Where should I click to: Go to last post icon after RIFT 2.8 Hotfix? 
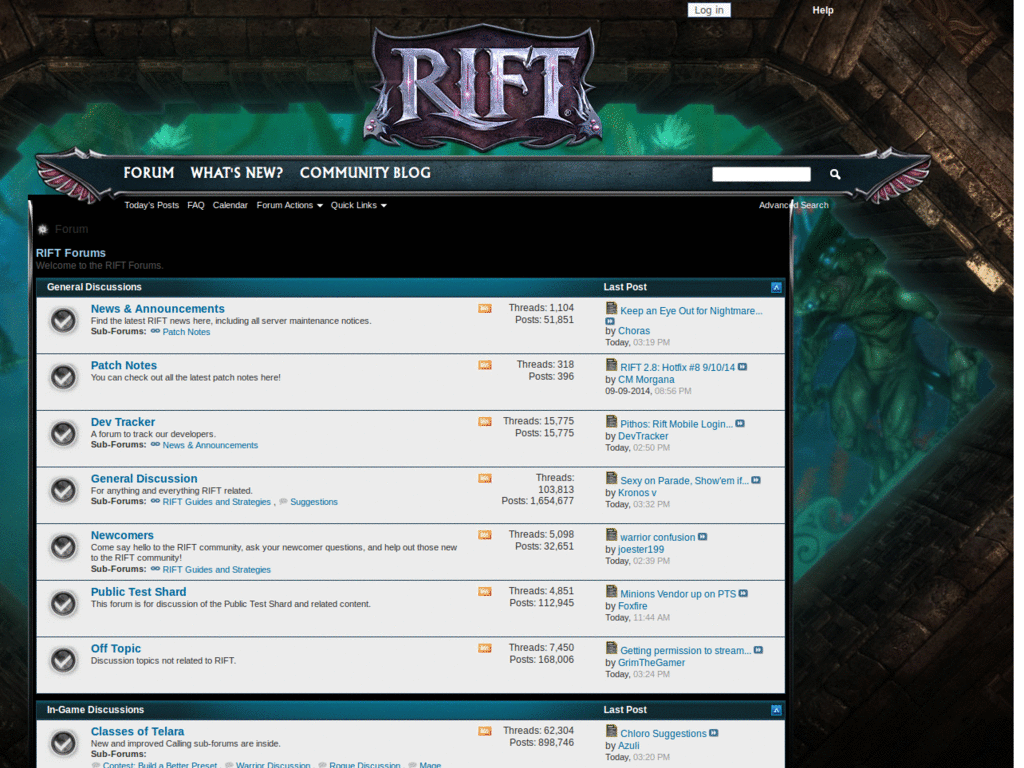click(743, 367)
